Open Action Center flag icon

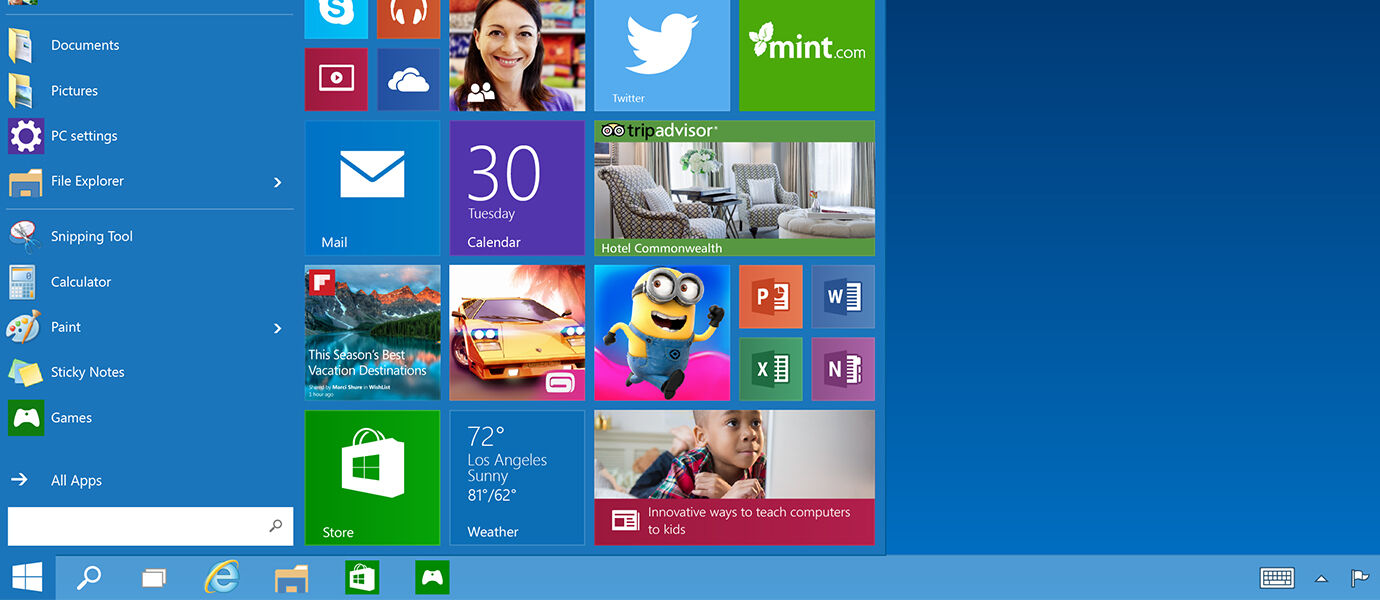click(x=1359, y=578)
